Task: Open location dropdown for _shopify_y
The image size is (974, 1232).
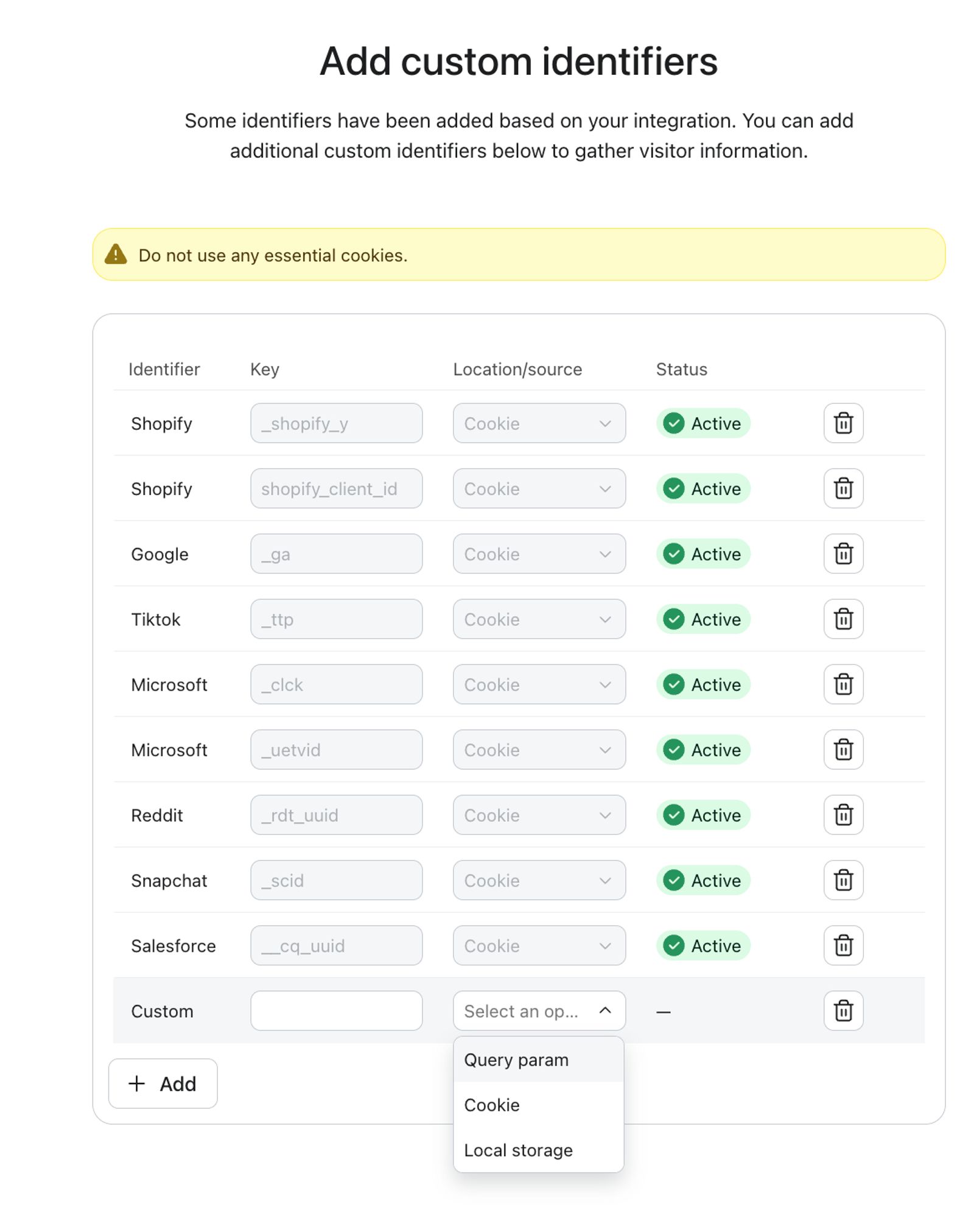Action: pyautogui.click(x=539, y=423)
